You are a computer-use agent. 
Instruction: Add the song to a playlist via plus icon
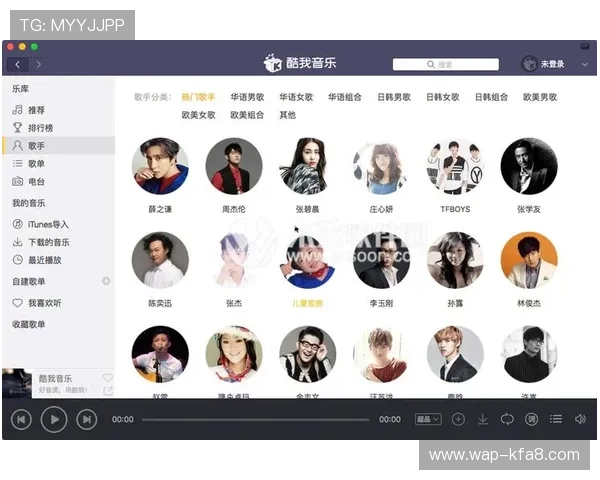(x=458, y=420)
